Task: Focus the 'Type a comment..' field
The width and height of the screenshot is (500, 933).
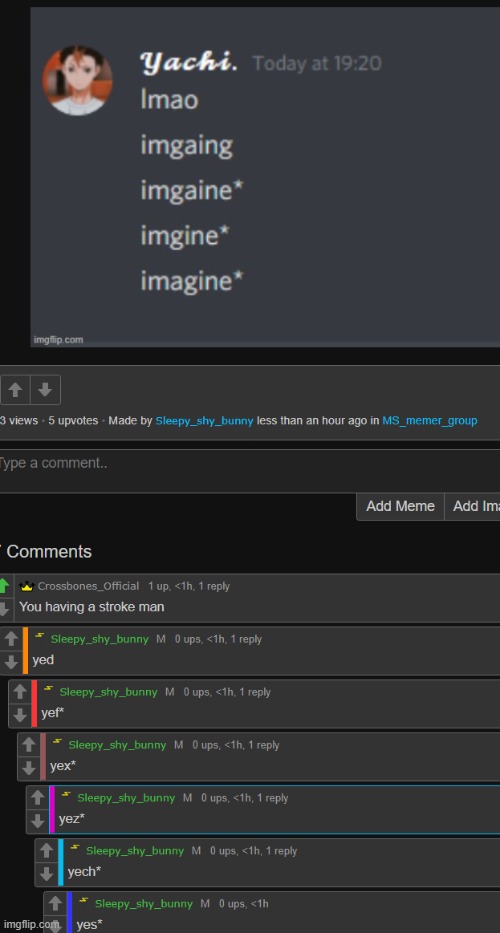Action: [x=250, y=471]
